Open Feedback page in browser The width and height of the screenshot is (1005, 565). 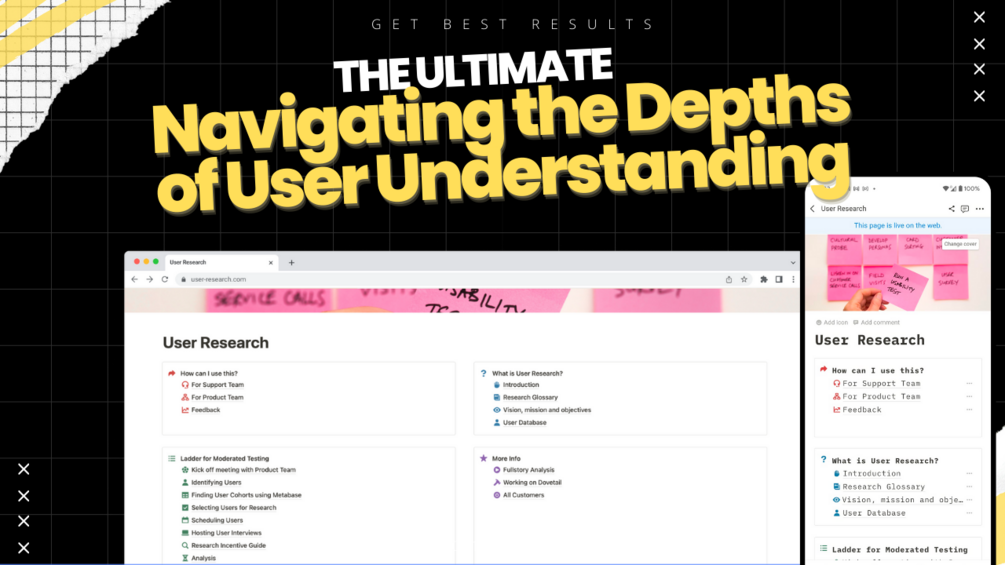click(205, 410)
